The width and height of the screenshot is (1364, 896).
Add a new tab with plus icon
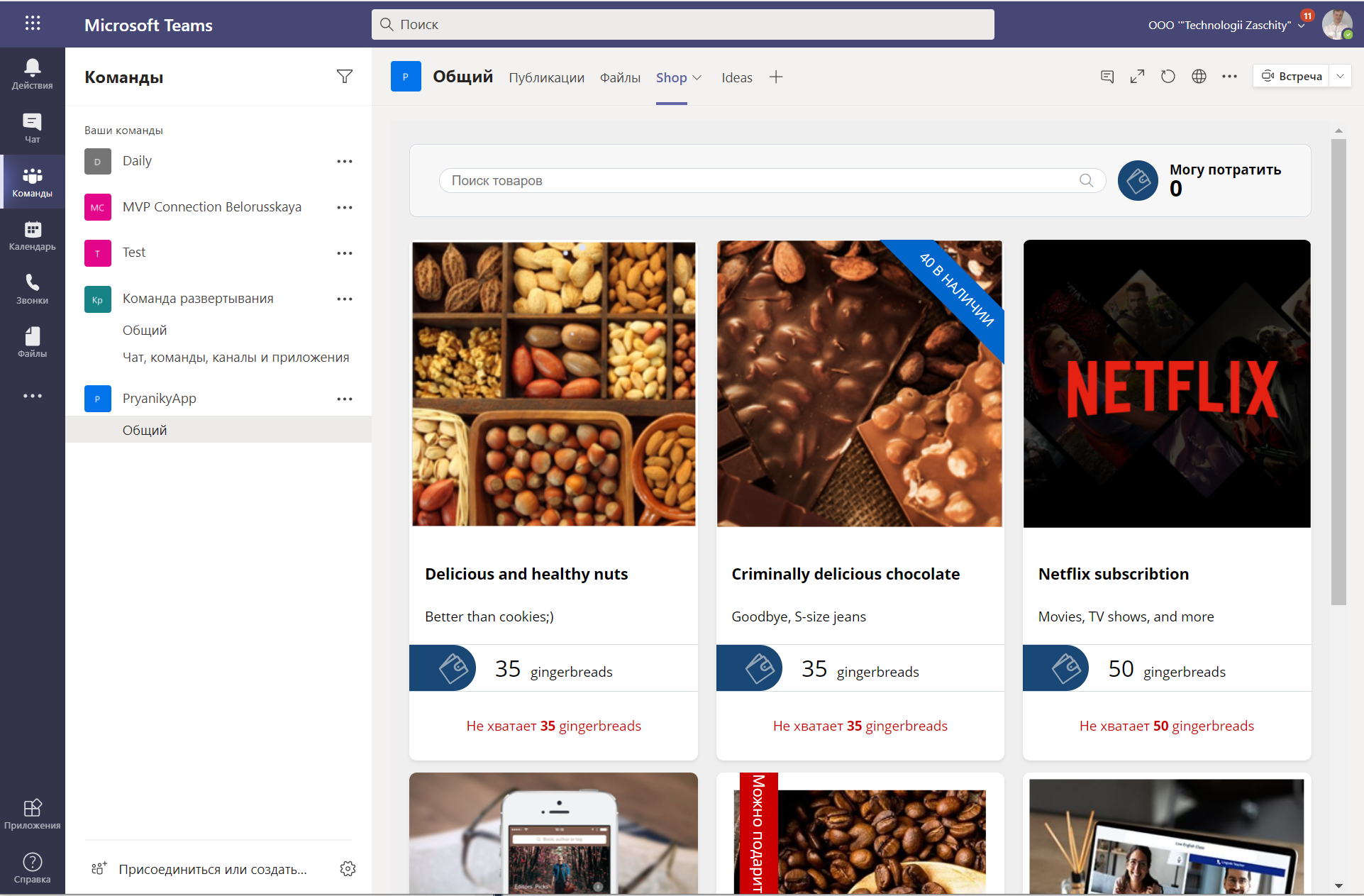point(776,77)
